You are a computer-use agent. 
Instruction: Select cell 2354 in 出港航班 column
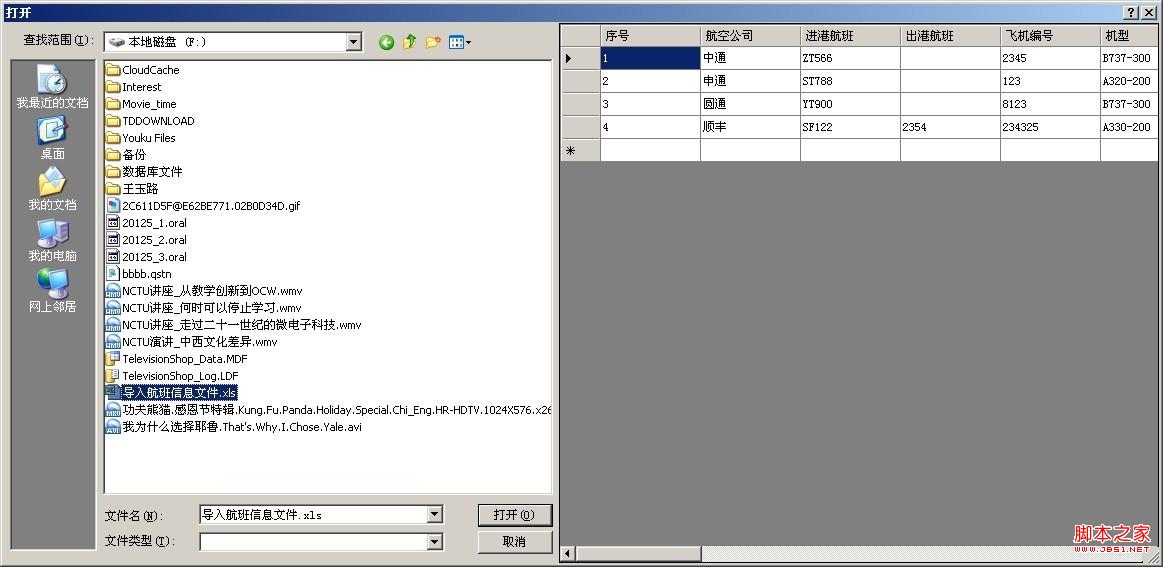pyautogui.click(x=950, y=127)
